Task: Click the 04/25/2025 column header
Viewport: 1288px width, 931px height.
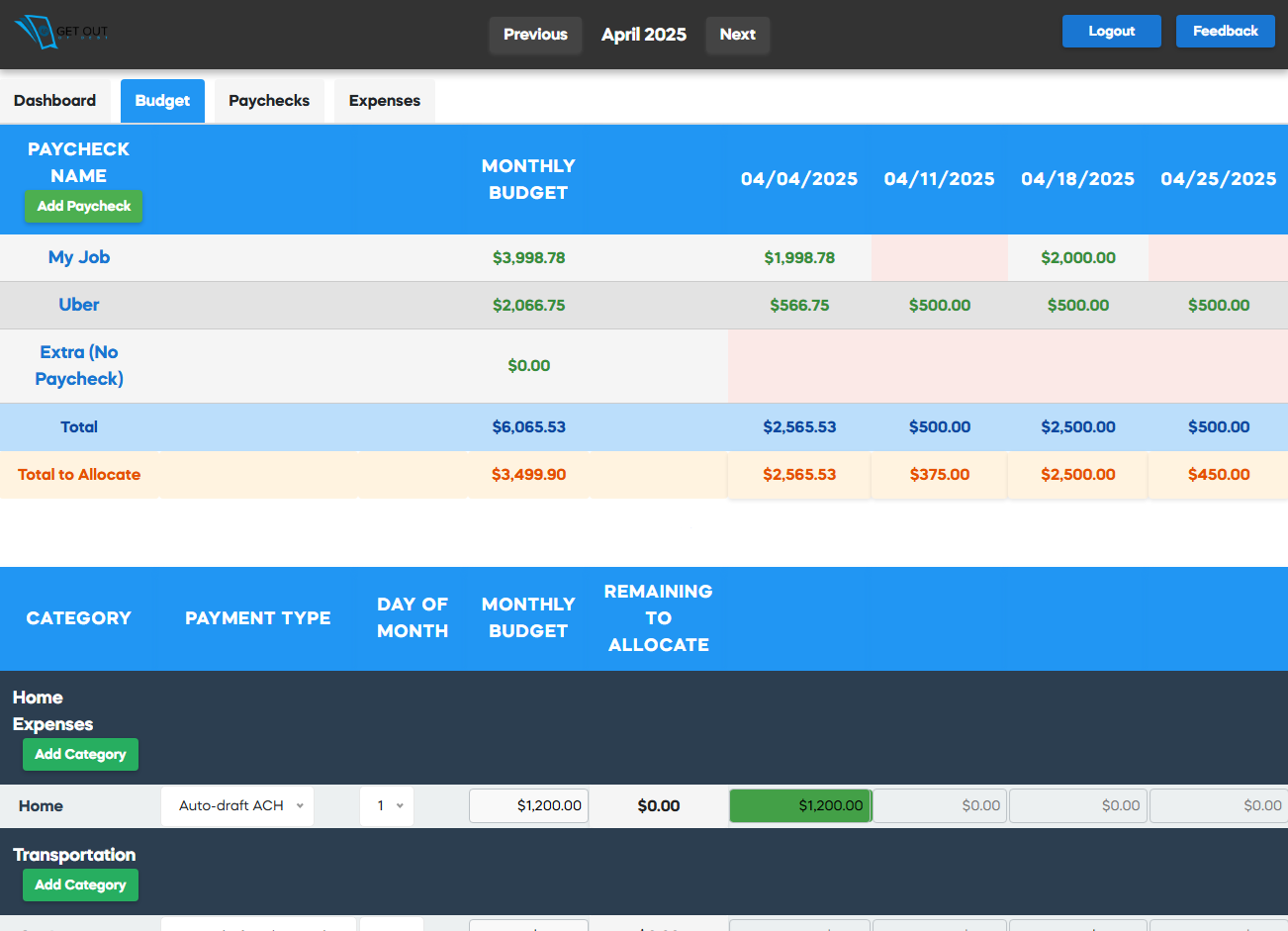Action: (1219, 179)
